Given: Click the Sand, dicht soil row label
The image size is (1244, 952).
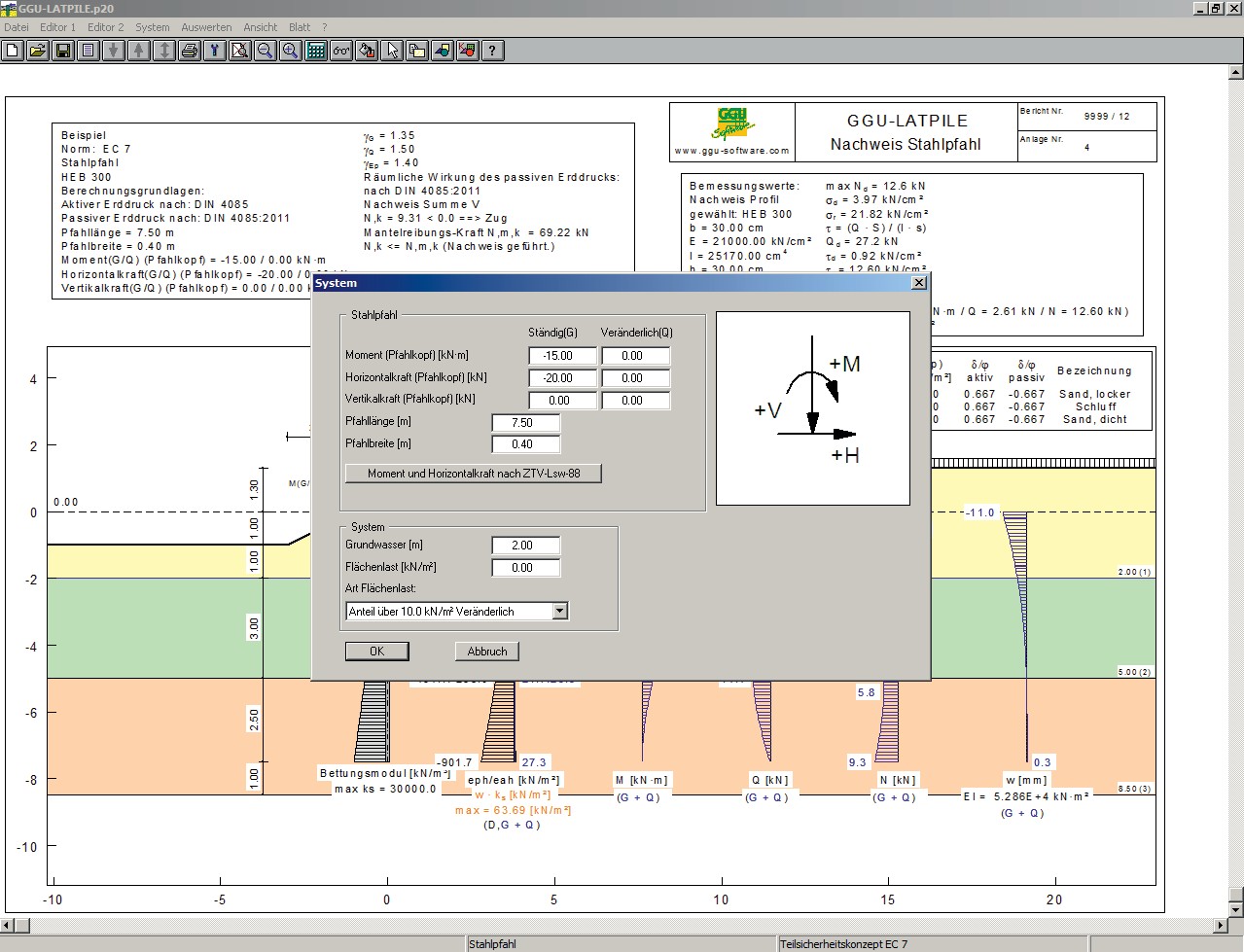Looking at the screenshot, I should pyautogui.click(x=1094, y=419).
